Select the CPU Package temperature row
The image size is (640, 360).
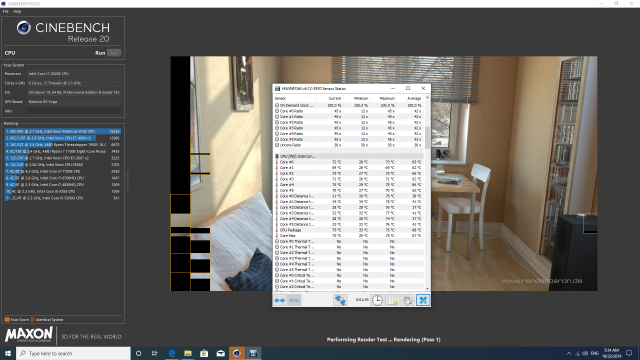(x=349, y=230)
